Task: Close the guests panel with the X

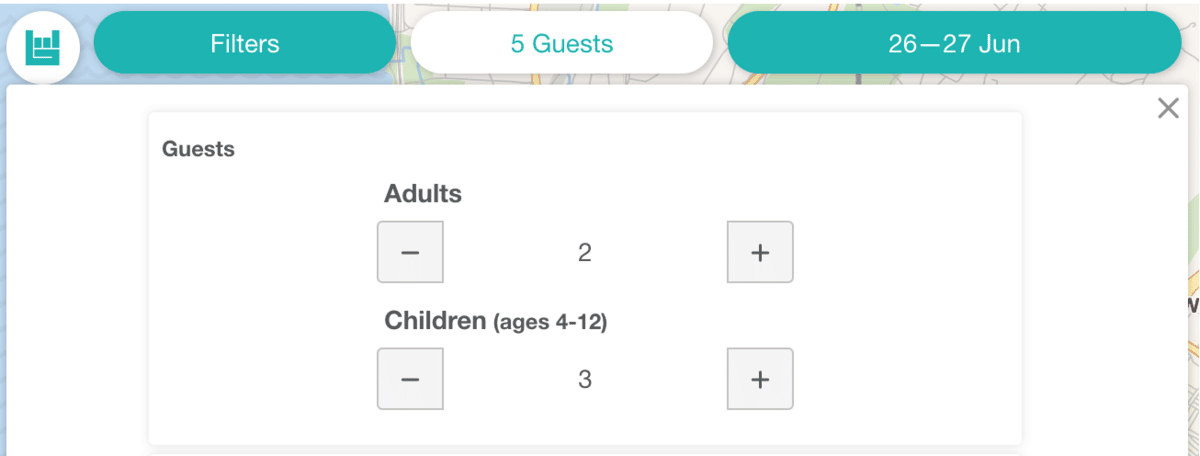Action: click(1168, 109)
